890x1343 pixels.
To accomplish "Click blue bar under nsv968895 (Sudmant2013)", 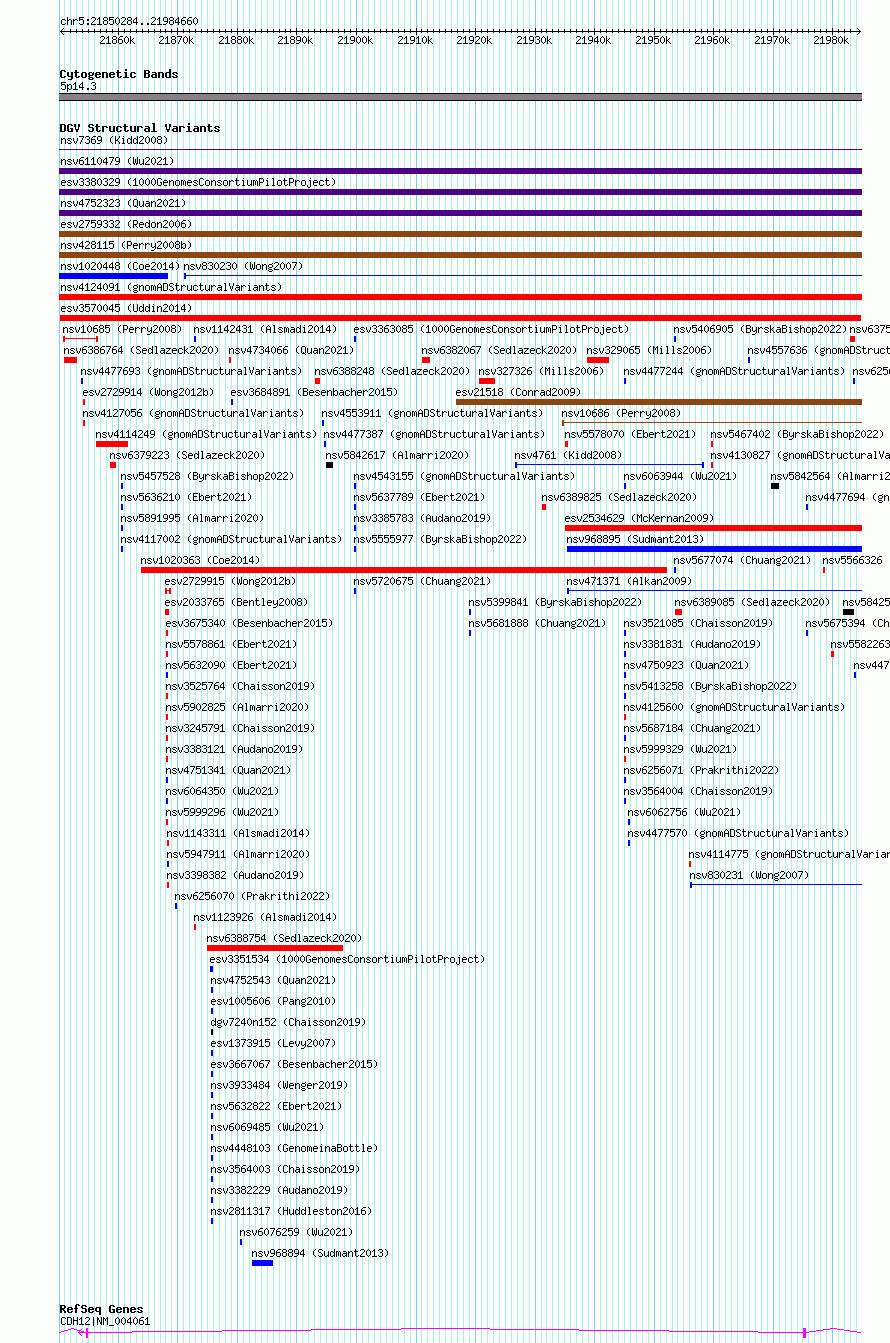I will pos(714,549).
